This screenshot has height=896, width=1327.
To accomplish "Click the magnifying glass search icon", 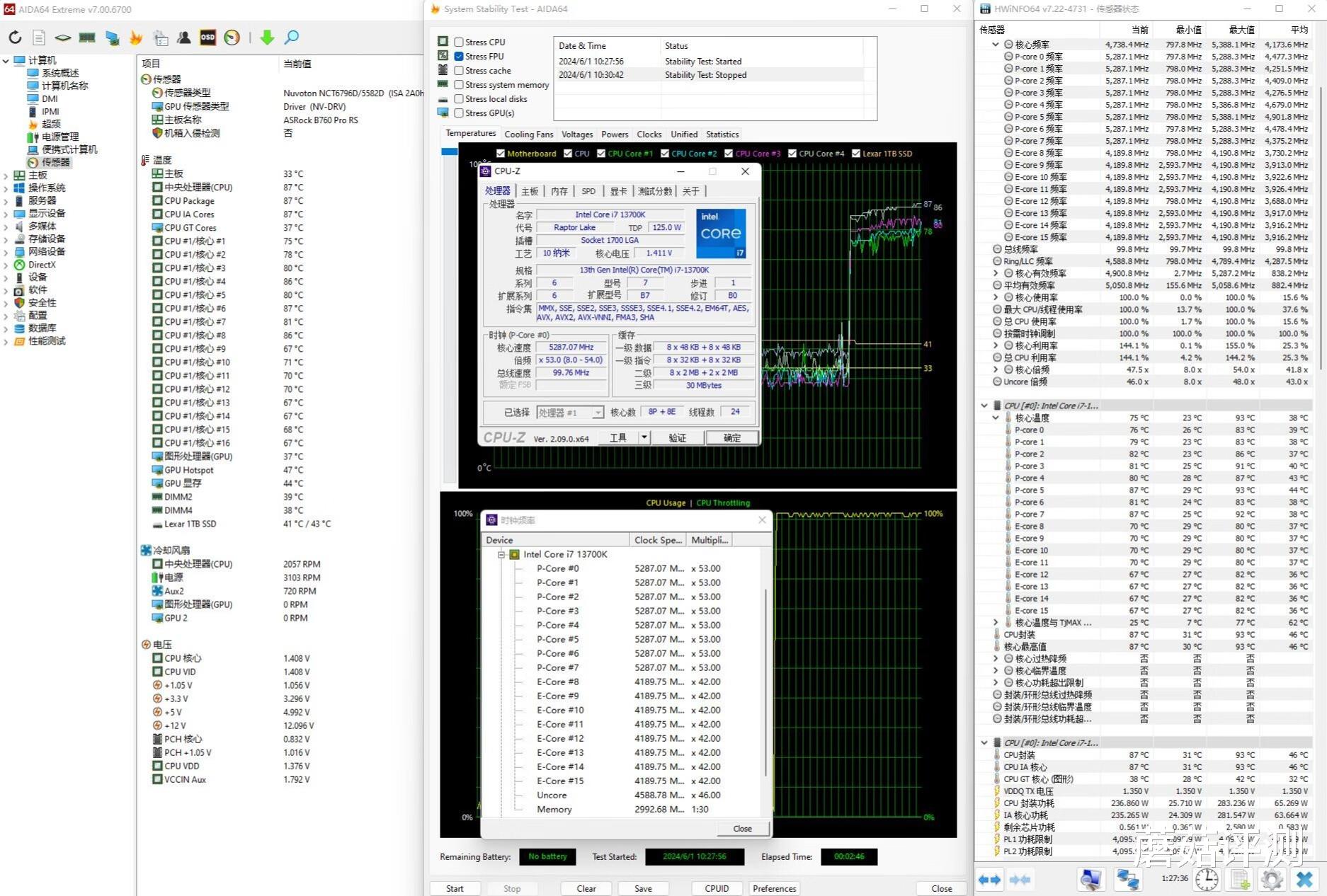I will [291, 38].
